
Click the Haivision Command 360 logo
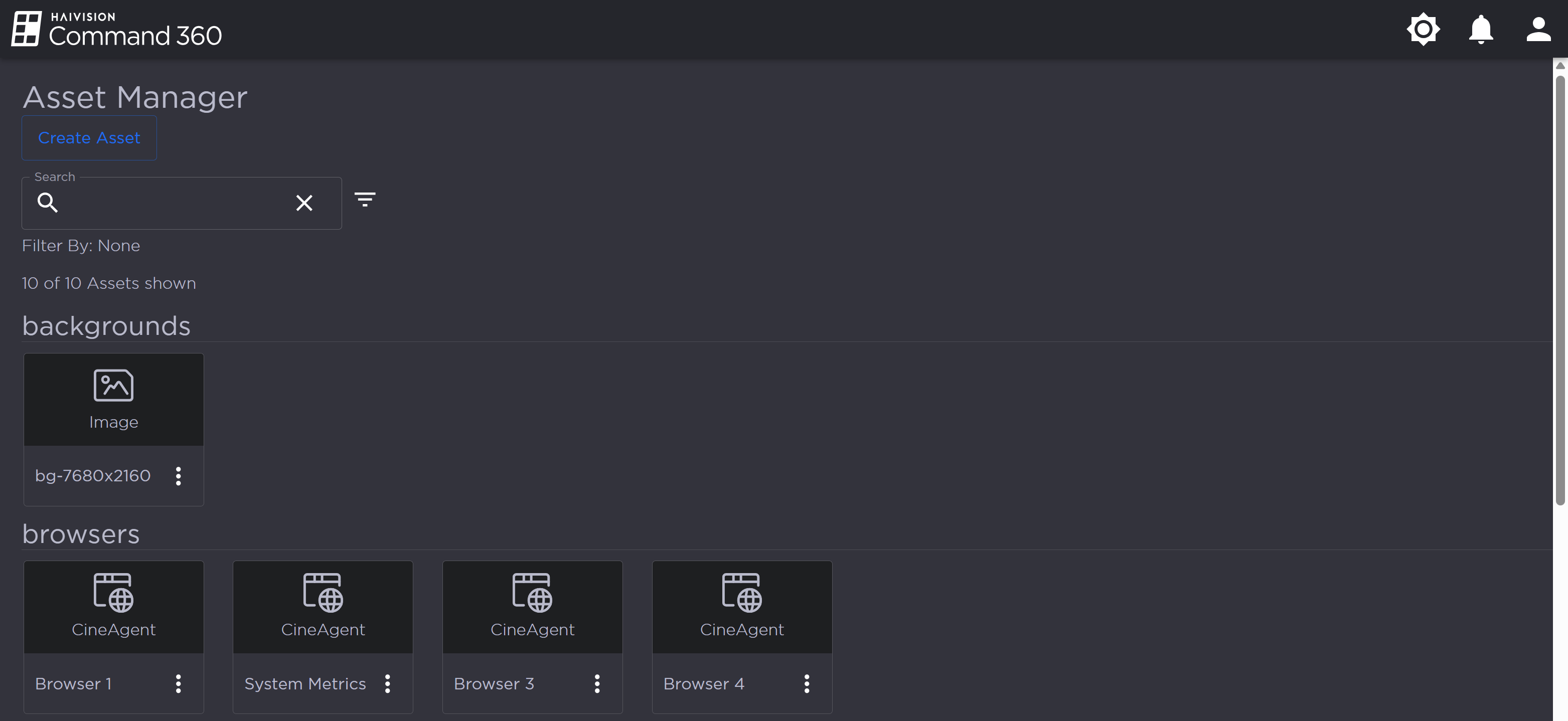coord(117,29)
